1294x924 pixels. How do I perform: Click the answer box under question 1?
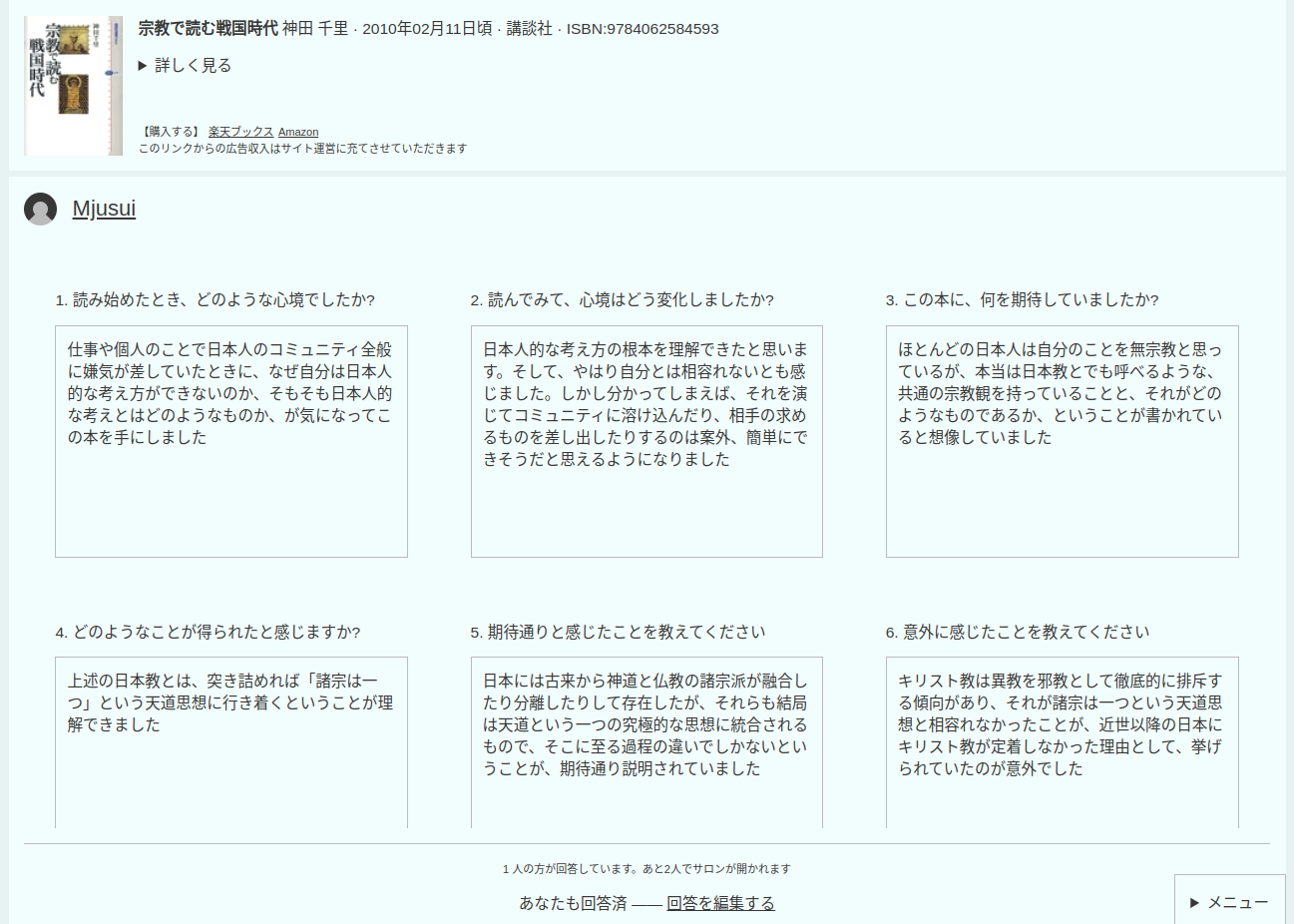point(231,441)
